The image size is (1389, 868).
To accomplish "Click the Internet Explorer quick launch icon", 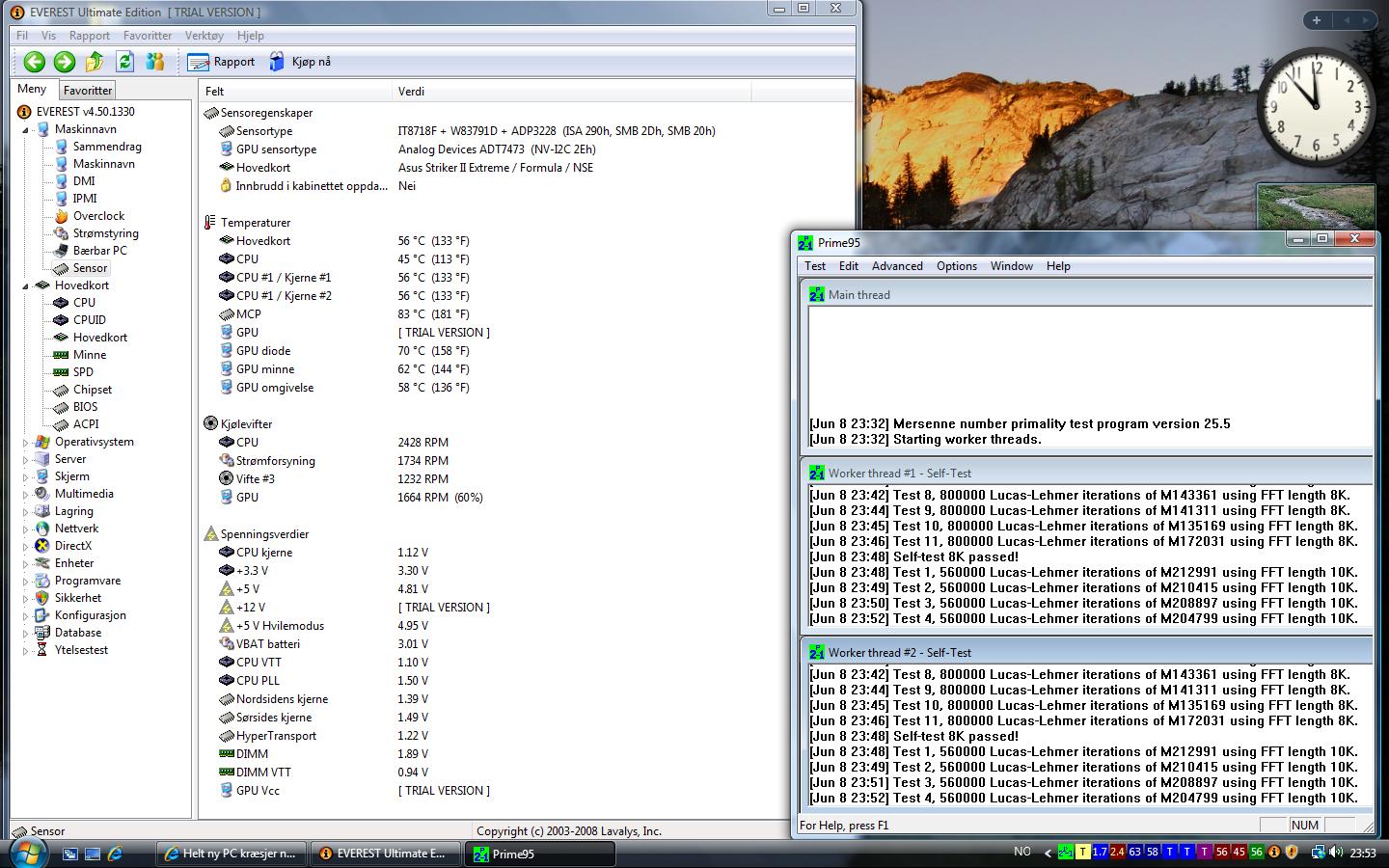I will [x=115, y=854].
